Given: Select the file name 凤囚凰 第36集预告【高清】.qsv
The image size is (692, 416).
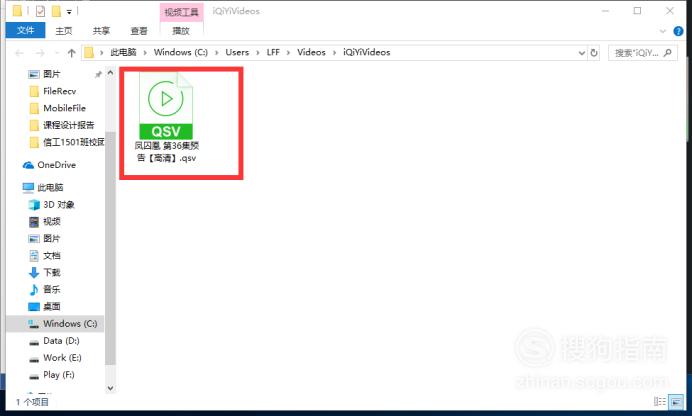Looking at the screenshot, I should point(166,151).
